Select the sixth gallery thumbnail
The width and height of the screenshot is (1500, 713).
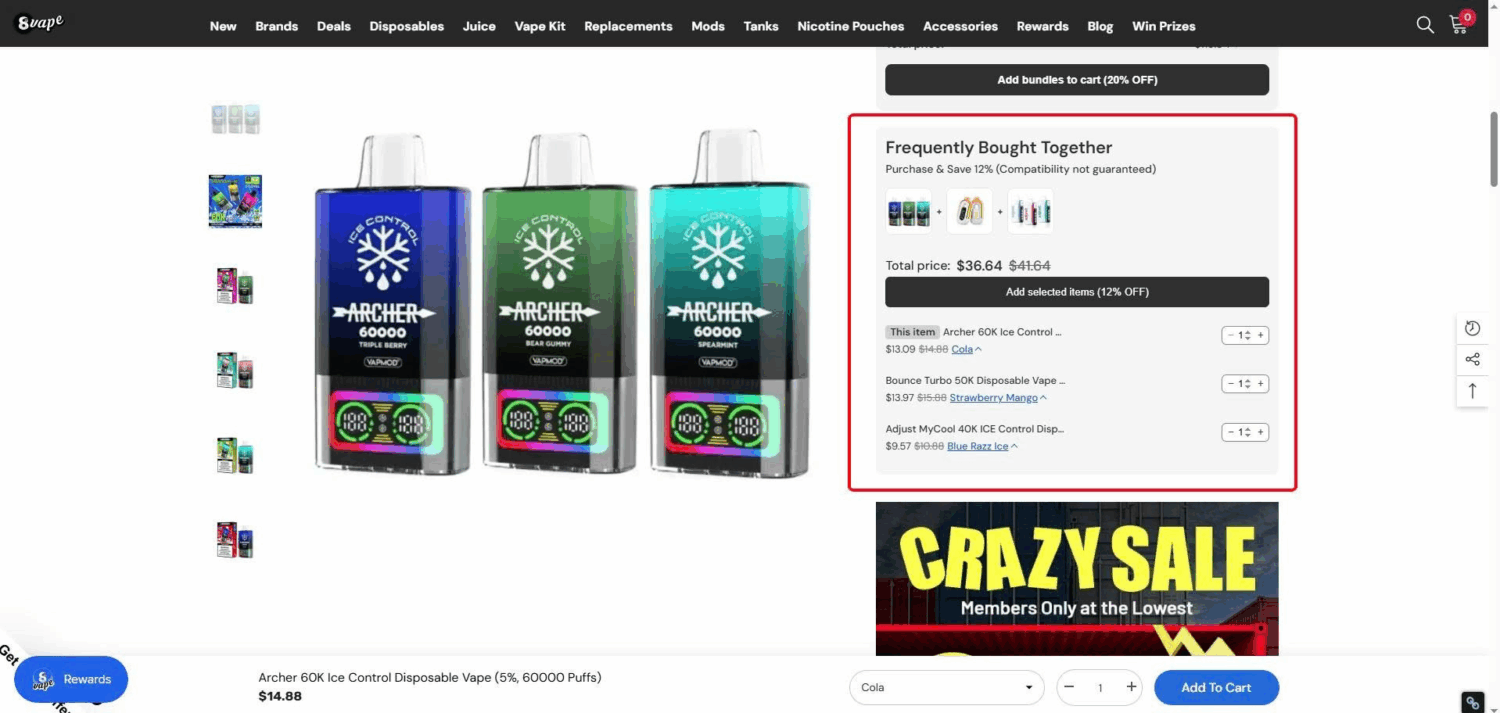tap(235, 540)
